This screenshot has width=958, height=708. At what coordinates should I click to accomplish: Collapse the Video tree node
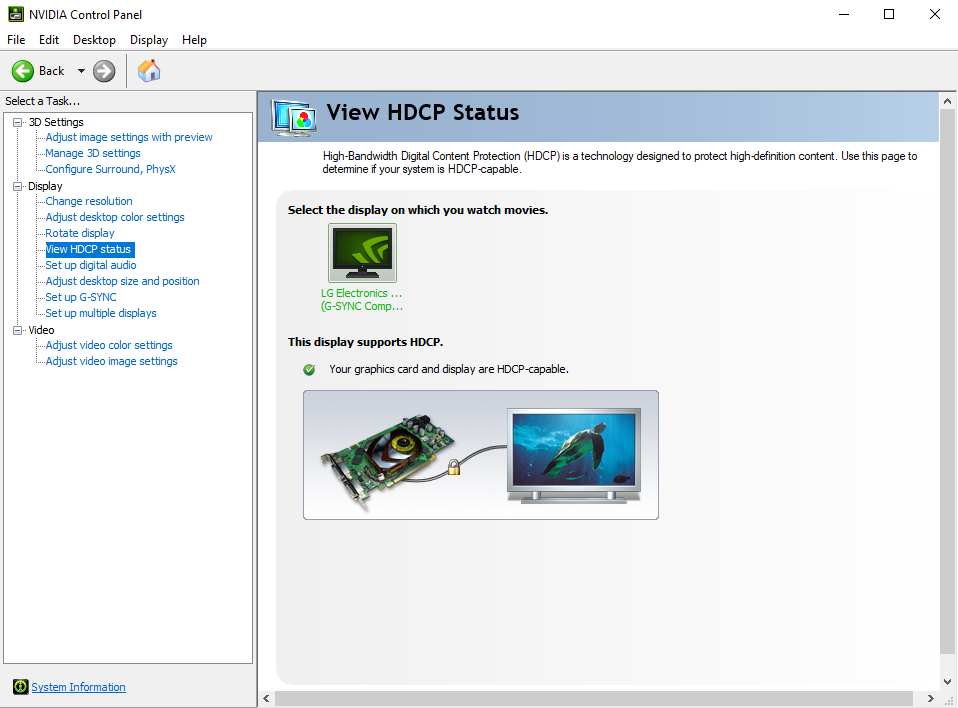(x=17, y=330)
